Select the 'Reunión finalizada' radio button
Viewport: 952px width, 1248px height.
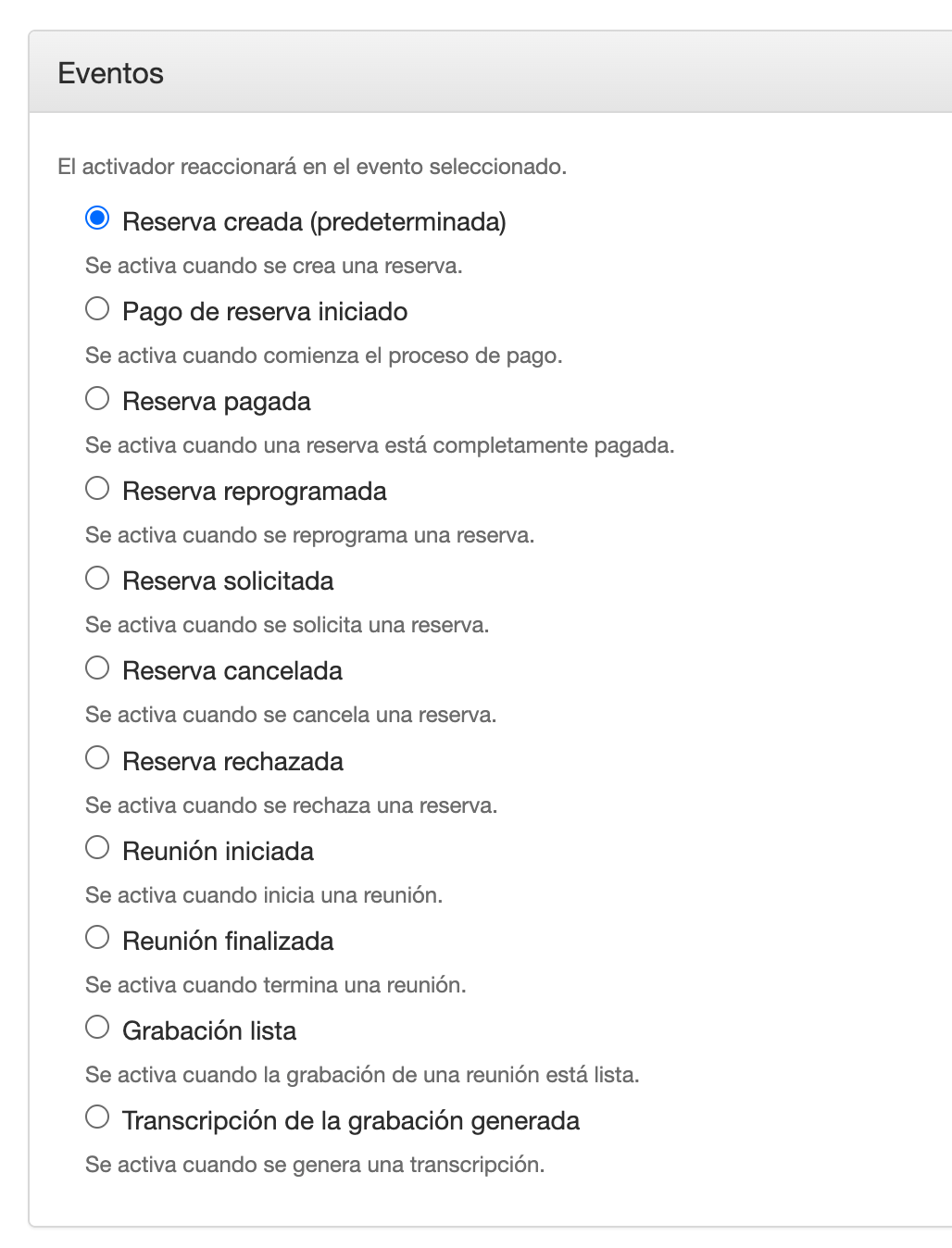pos(97,938)
